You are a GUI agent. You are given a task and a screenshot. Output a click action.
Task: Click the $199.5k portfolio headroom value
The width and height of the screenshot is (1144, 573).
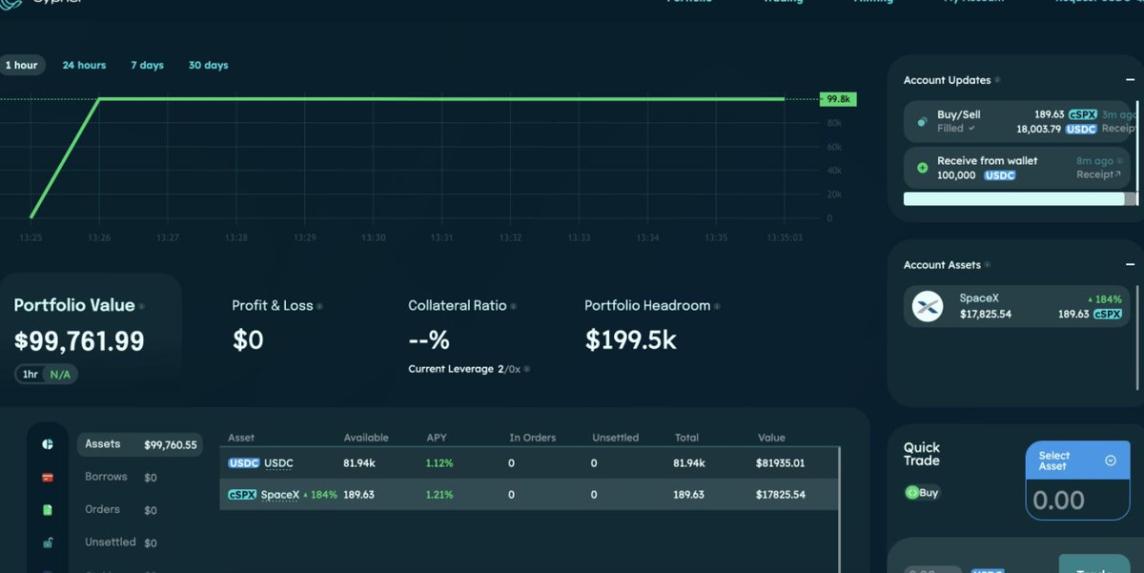click(x=631, y=340)
